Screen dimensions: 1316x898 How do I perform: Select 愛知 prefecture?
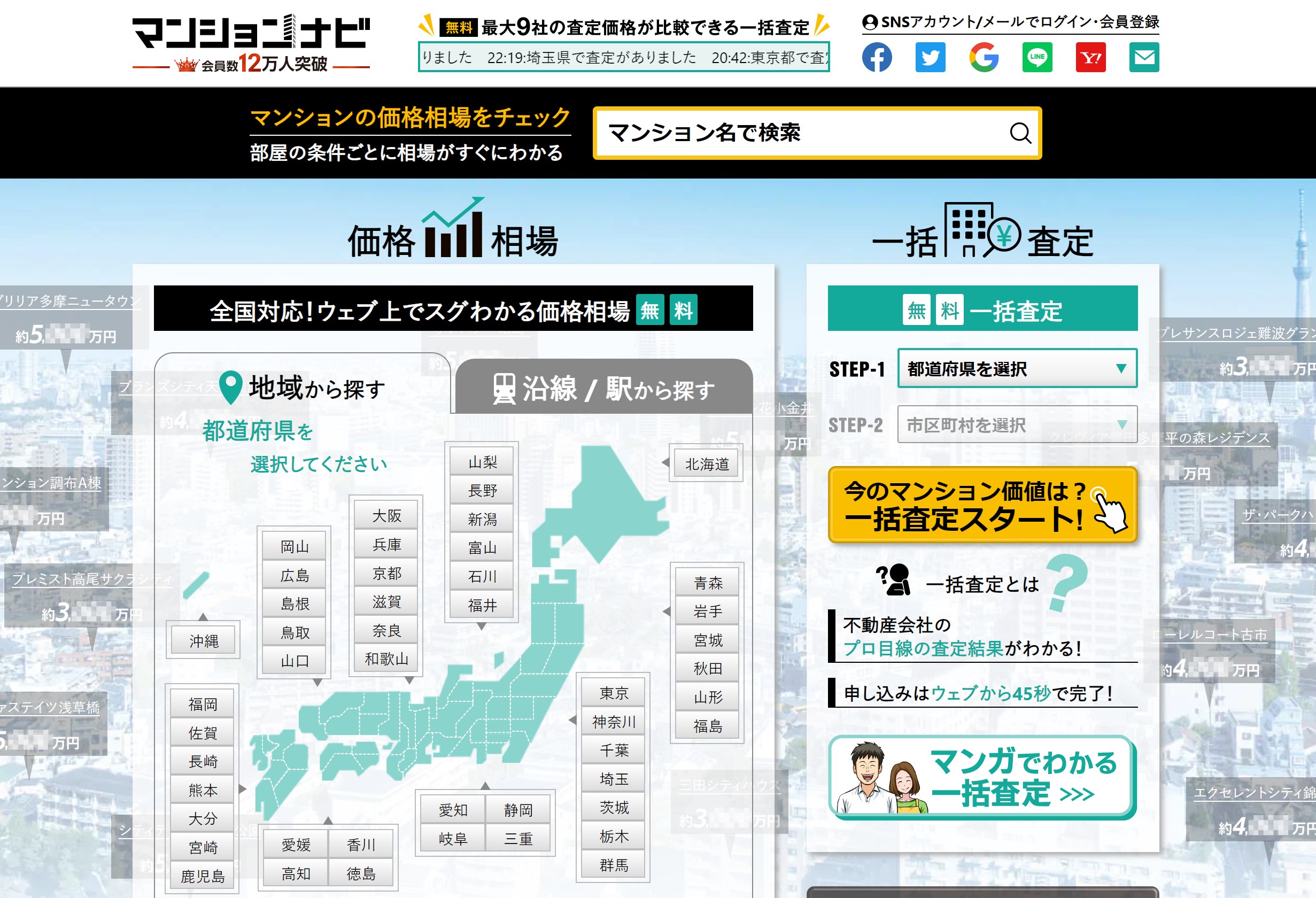click(452, 810)
